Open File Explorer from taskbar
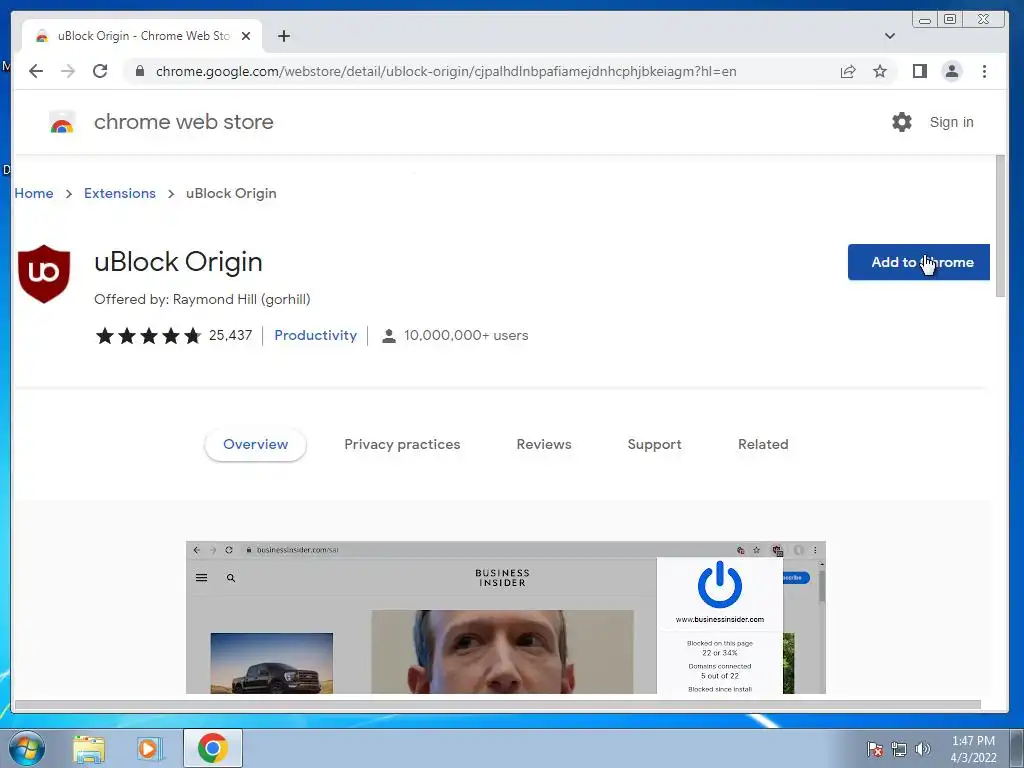 (88, 748)
